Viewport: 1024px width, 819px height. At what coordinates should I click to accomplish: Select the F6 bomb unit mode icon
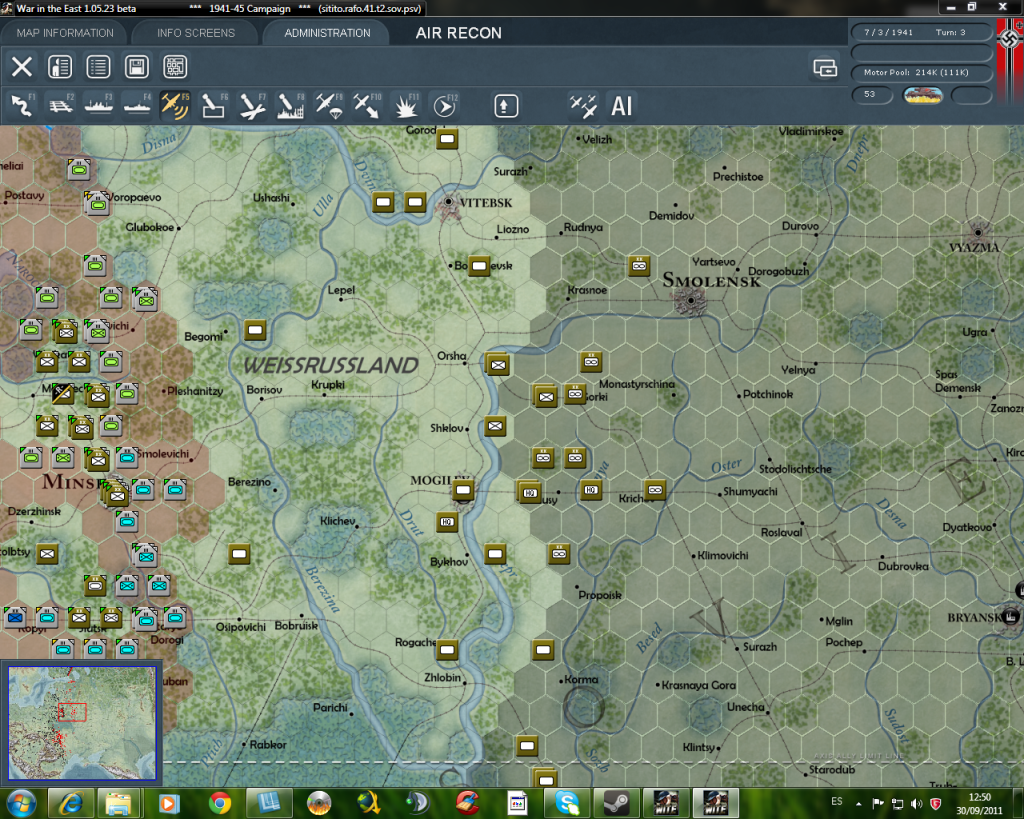(214, 106)
